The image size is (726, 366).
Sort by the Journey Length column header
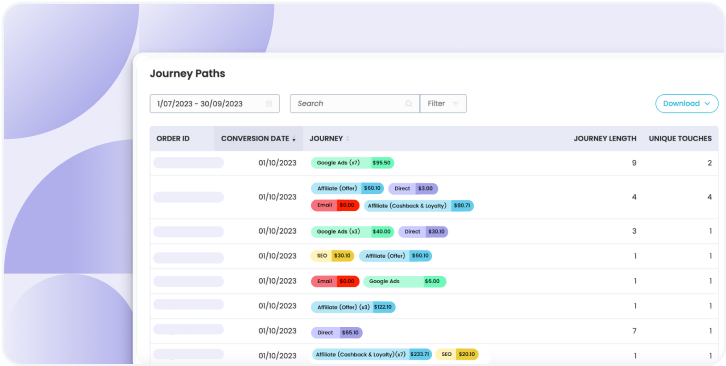coord(605,139)
